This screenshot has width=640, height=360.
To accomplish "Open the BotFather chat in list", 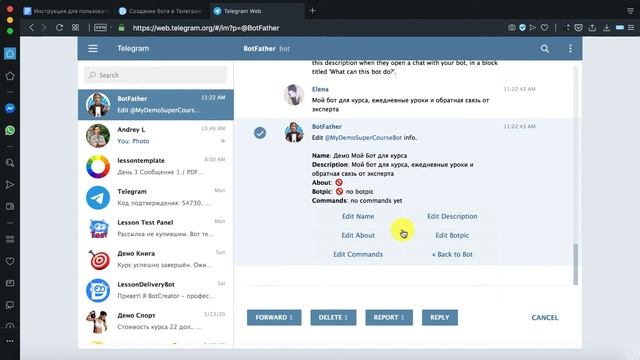I will tap(156, 104).
